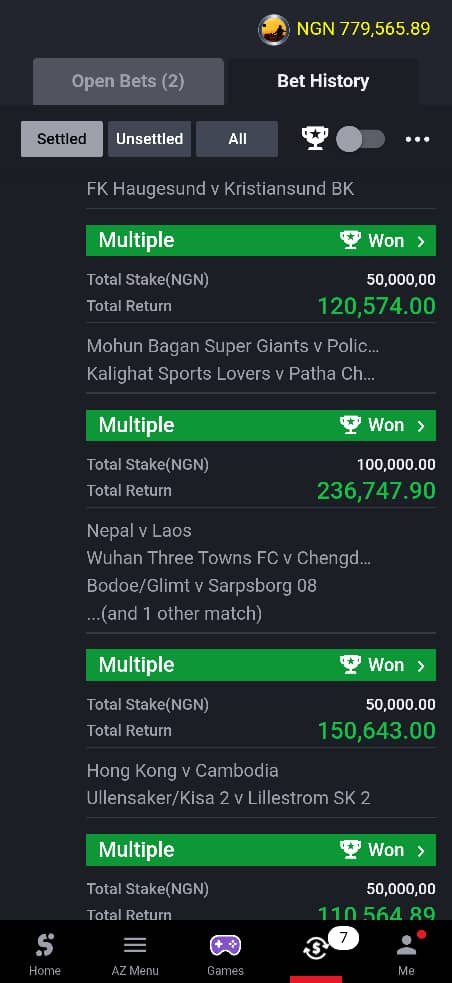The height and width of the screenshot is (983, 452).
Task: Select the Unsettled filter
Action: coord(149,139)
